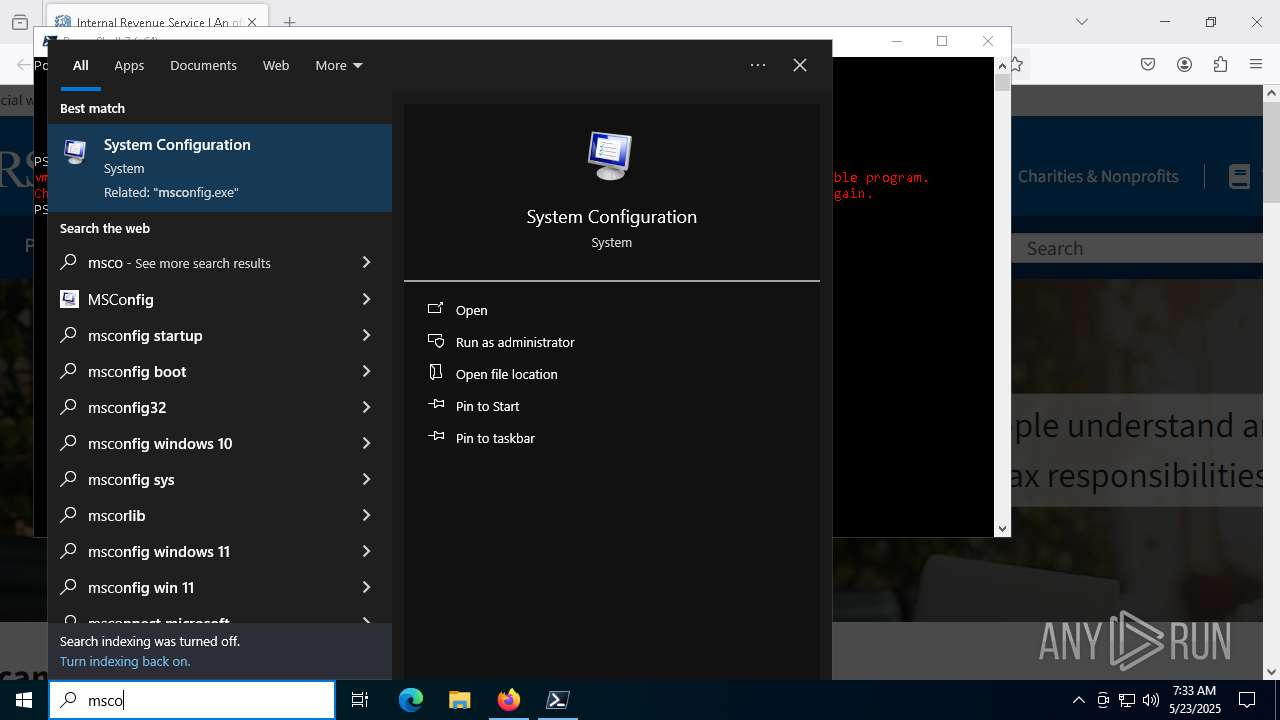Expand the More filters dropdown
Image resolution: width=1280 pixels, height=720 pixels.
pos(339,65)
